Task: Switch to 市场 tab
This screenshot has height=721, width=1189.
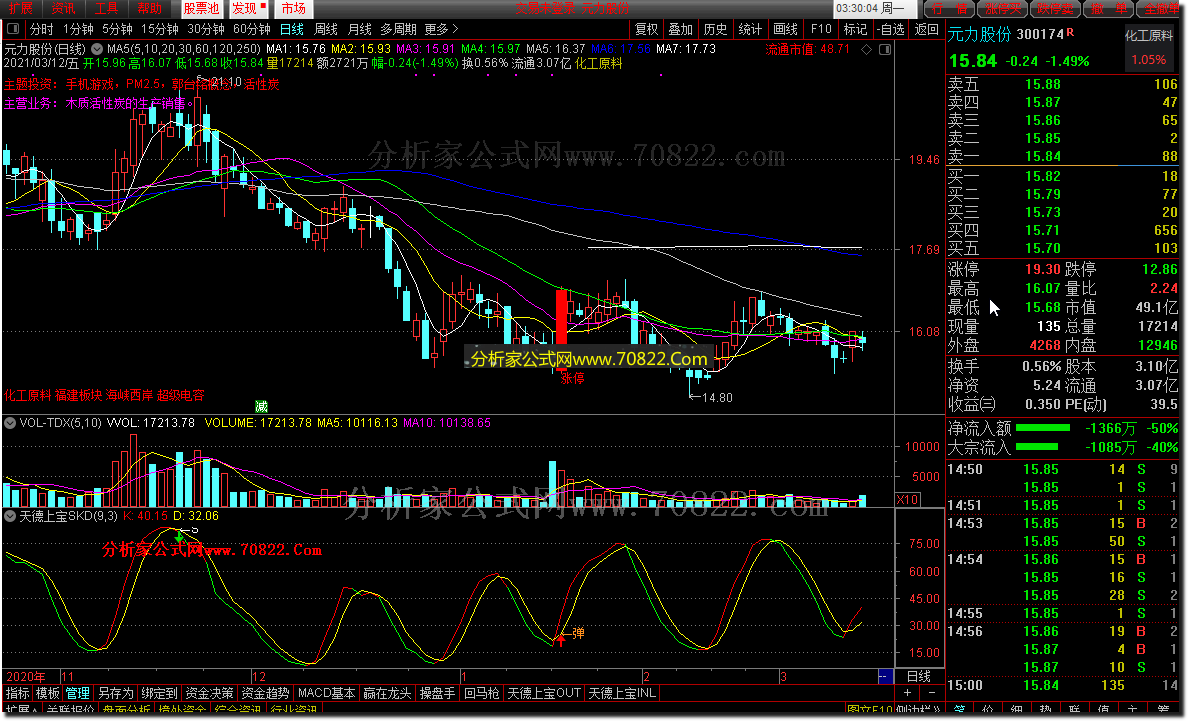Action: click(x=293, y=8)
